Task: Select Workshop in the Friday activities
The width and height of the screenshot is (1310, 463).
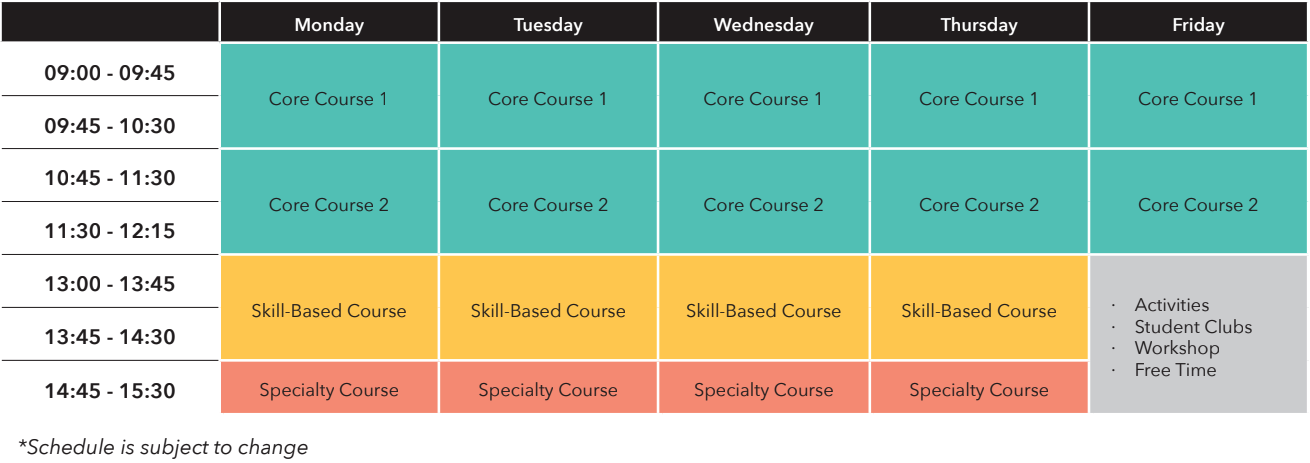Action: pyautogui.click(x=1177, y=348)
